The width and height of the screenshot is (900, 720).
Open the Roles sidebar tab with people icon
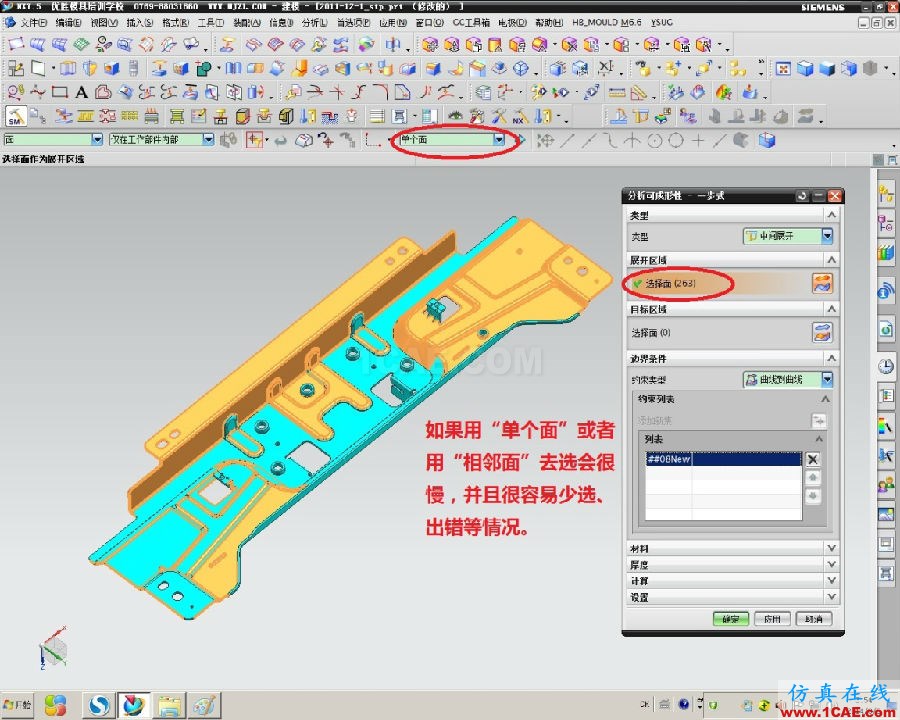[x=886, y=485]
